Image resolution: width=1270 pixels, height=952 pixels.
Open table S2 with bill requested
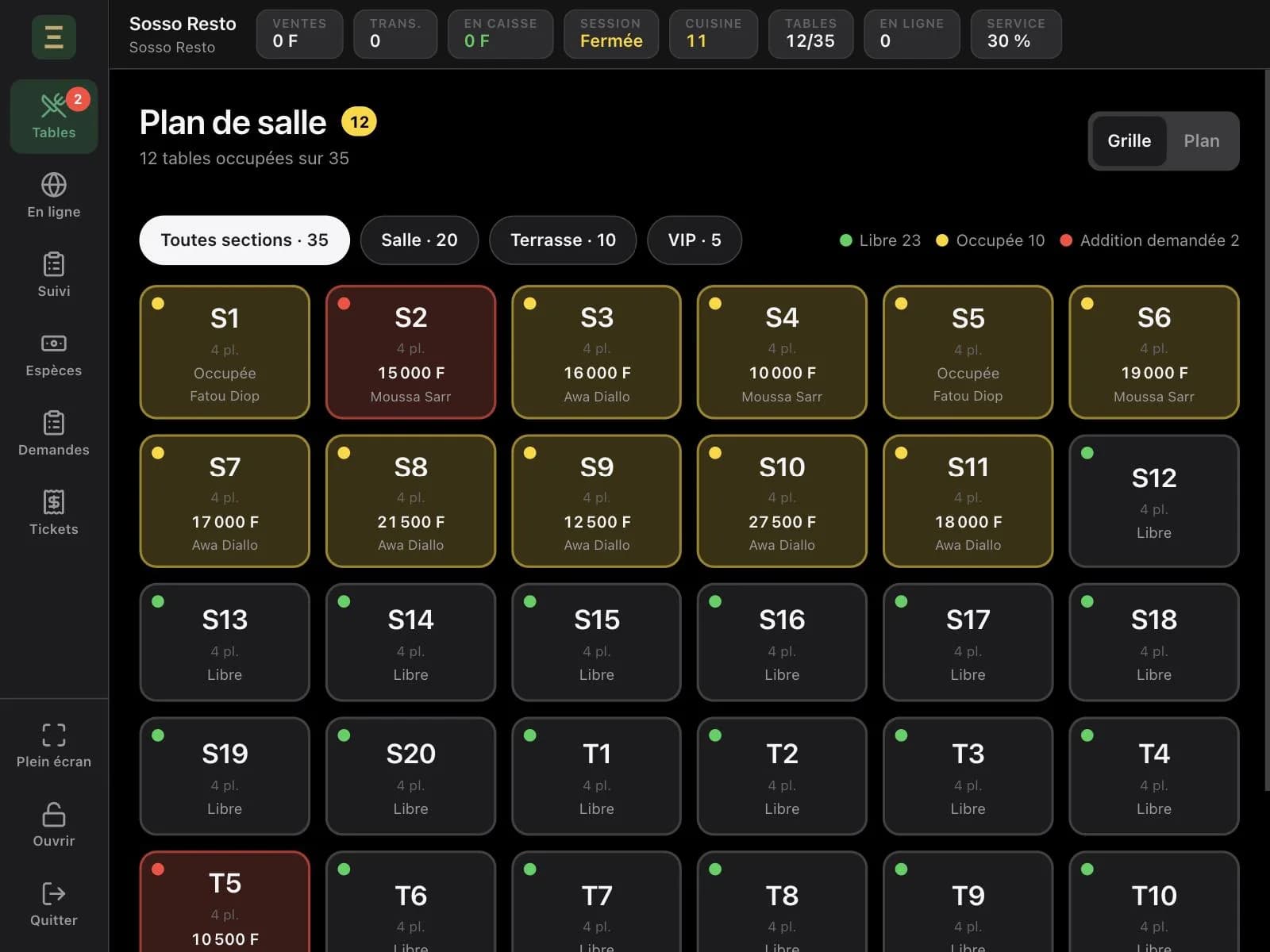pos(410,351)
